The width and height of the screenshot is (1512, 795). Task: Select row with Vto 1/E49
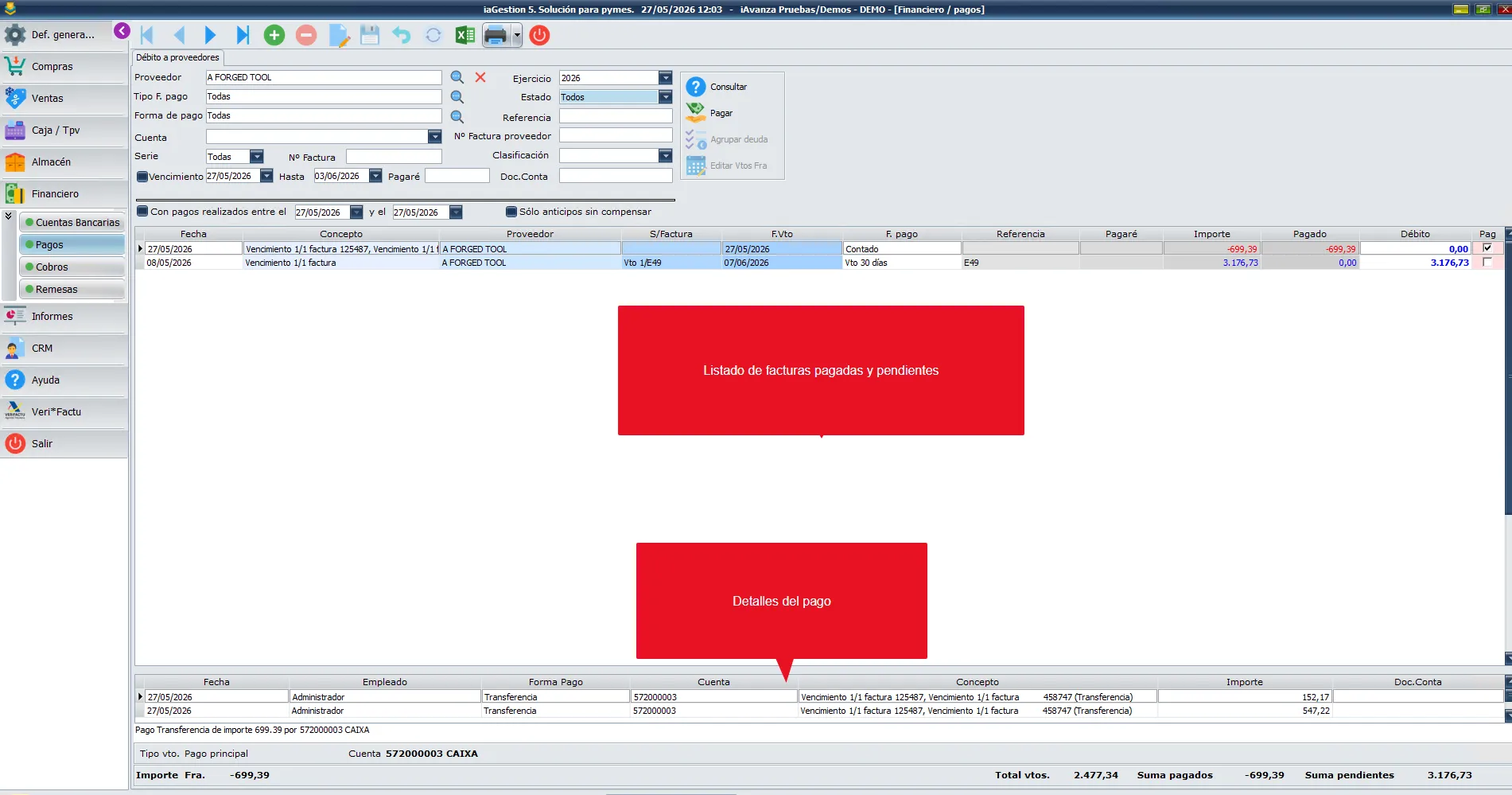(819, 263)
